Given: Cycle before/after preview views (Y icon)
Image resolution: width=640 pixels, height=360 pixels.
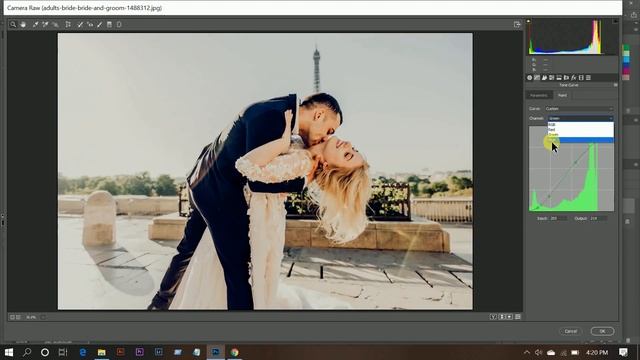Looking at the screenshot, I should 493,317.
